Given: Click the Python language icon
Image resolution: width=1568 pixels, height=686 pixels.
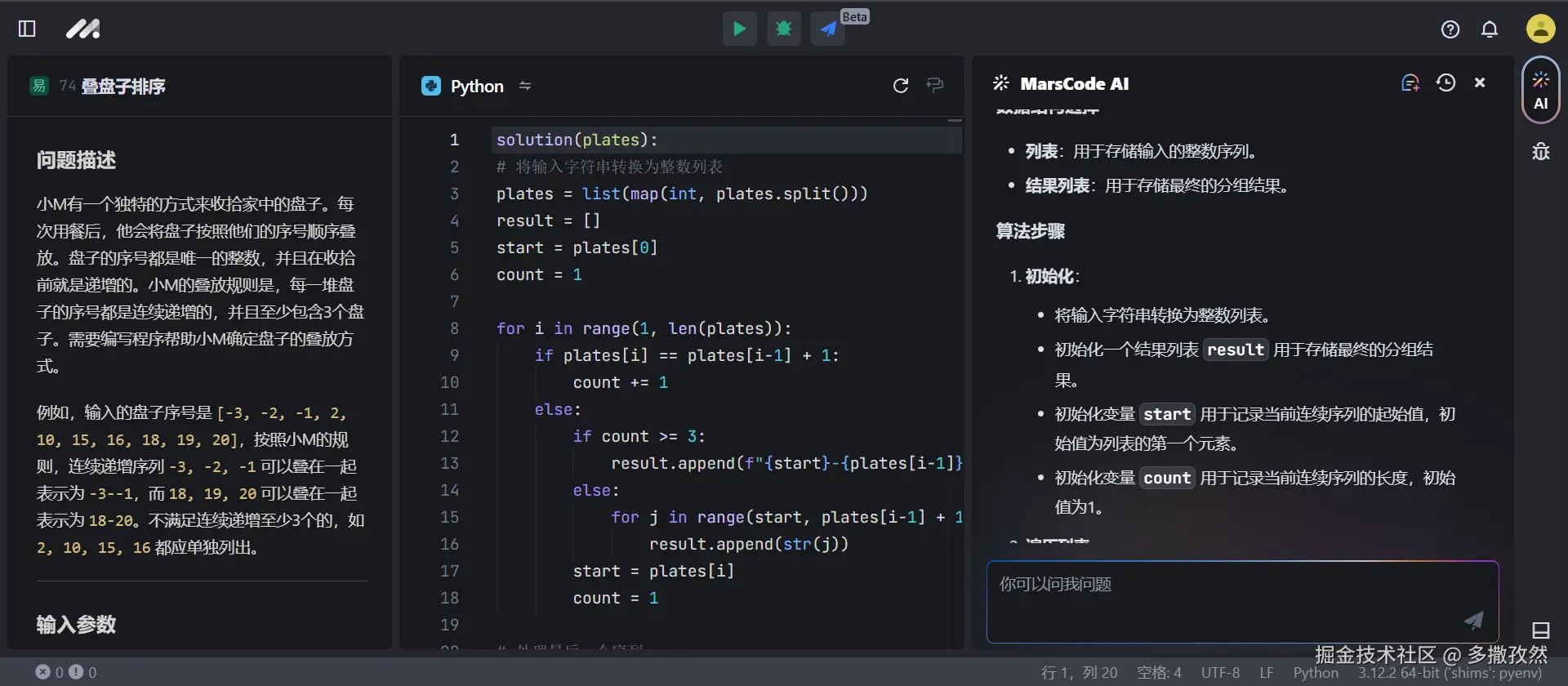Looking at the screenshot, I should click(431, 86).
